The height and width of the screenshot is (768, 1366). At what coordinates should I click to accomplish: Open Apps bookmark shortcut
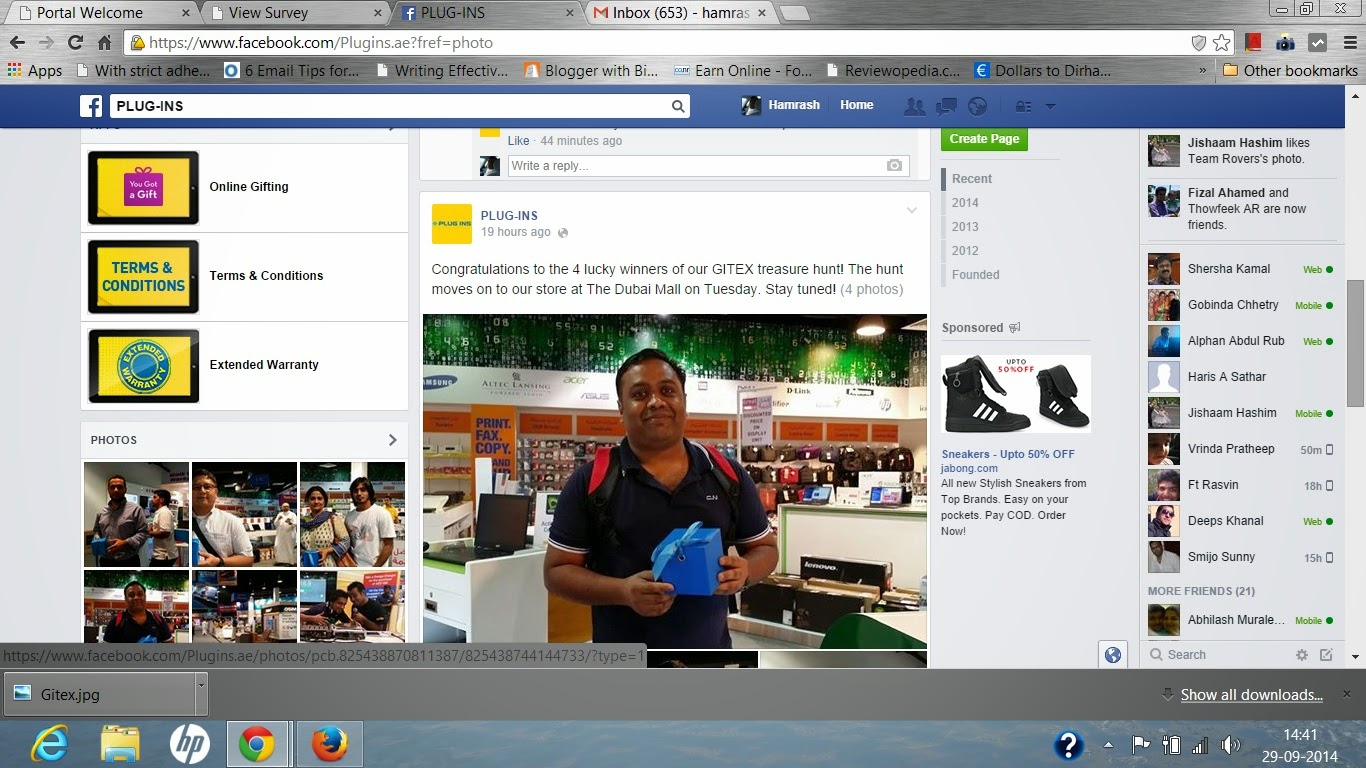click(35, 71)
